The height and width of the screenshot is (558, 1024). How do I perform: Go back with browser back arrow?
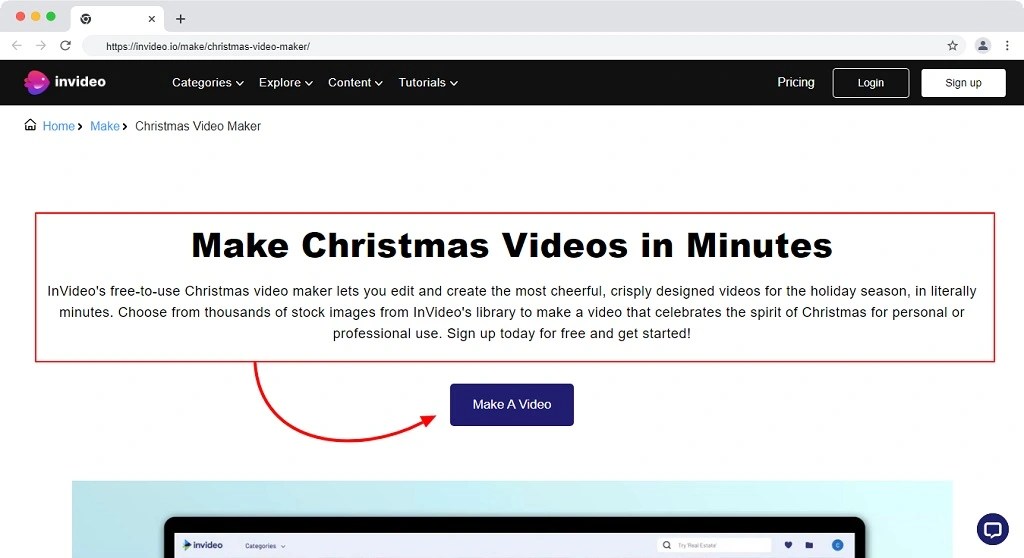coord(17,46)
